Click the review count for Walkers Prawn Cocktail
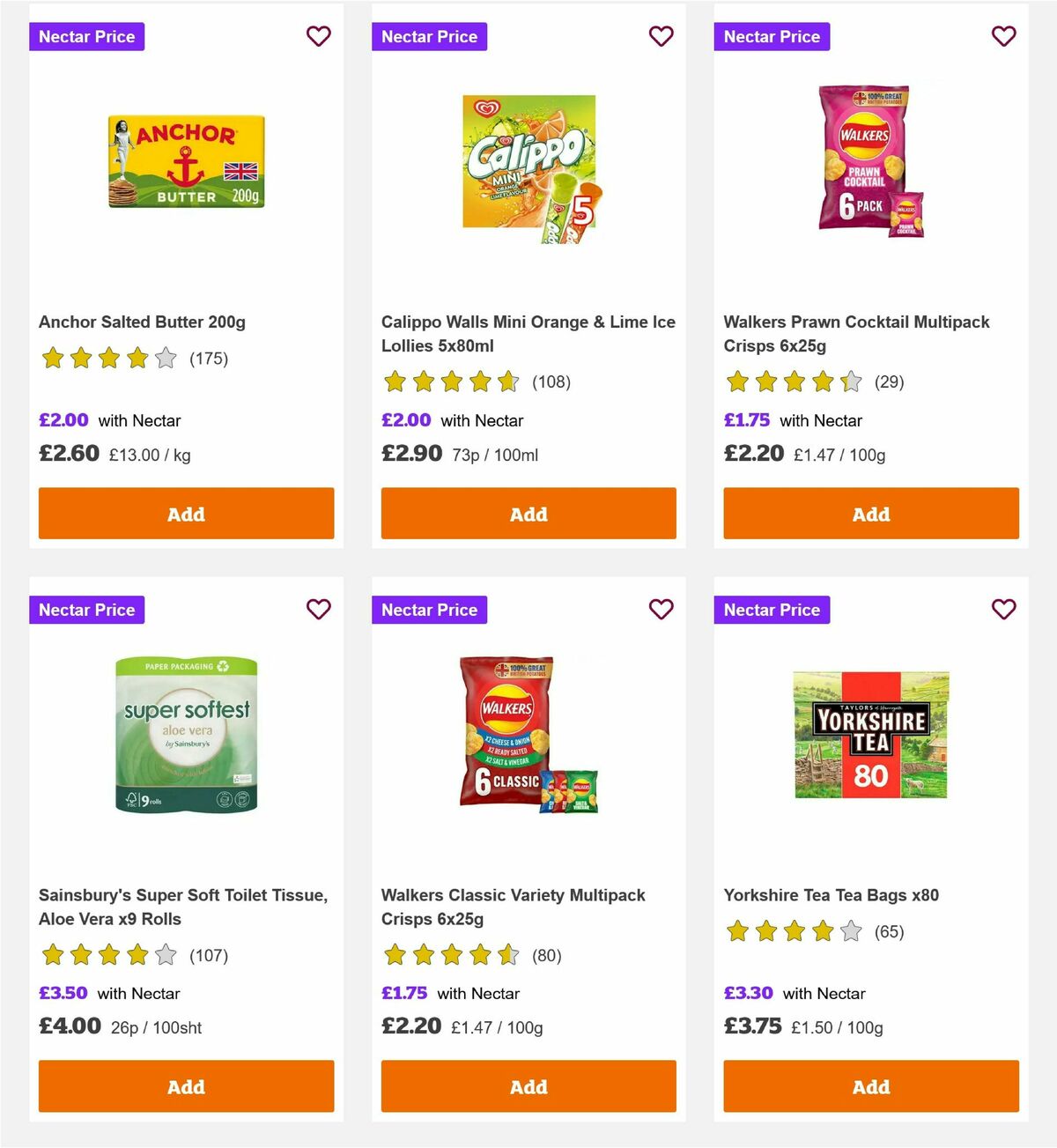1057x1148 pixels. tap(891, 381)
